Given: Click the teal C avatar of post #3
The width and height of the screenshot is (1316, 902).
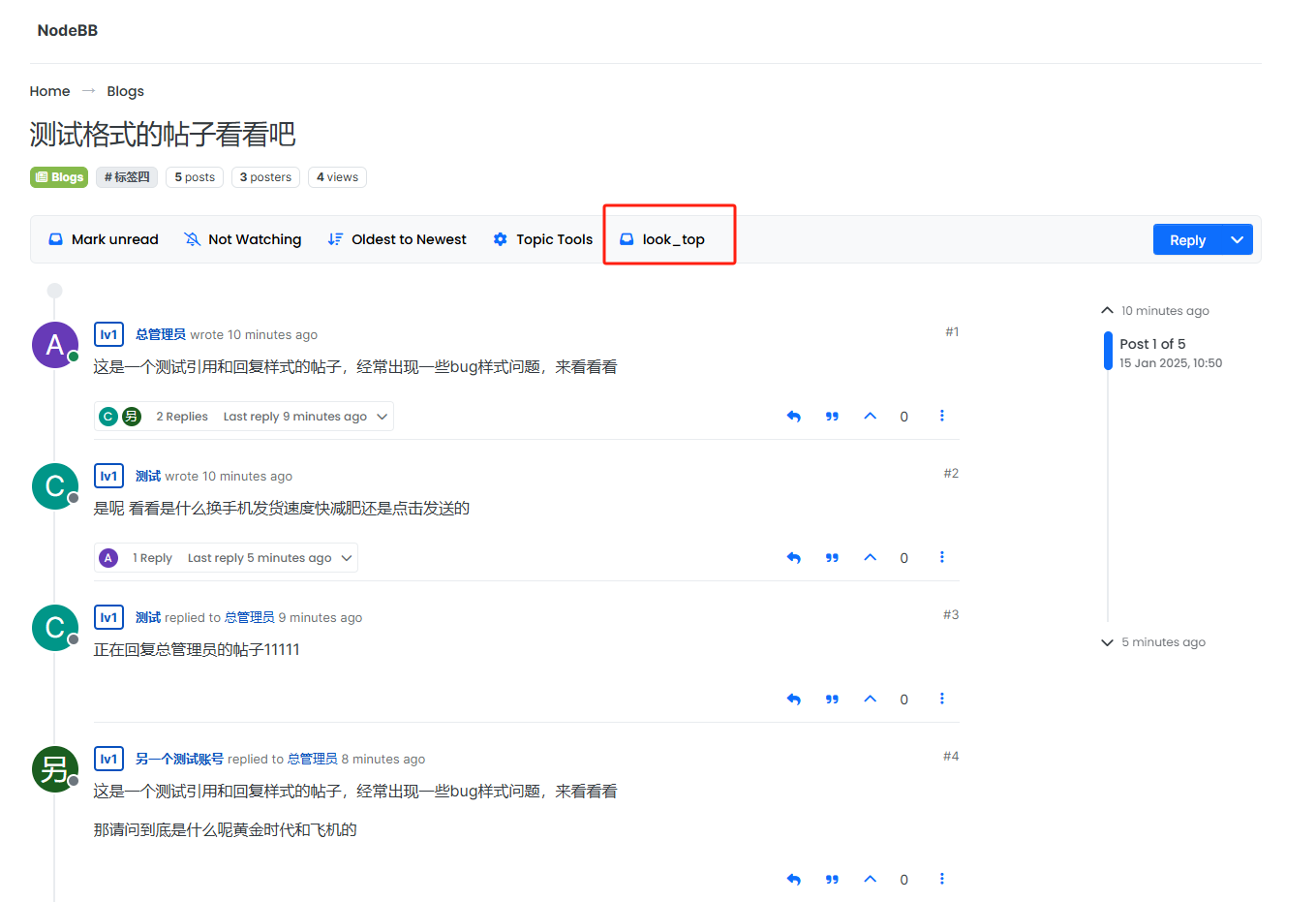Looking at the screenshot, I should pos(55,628).
